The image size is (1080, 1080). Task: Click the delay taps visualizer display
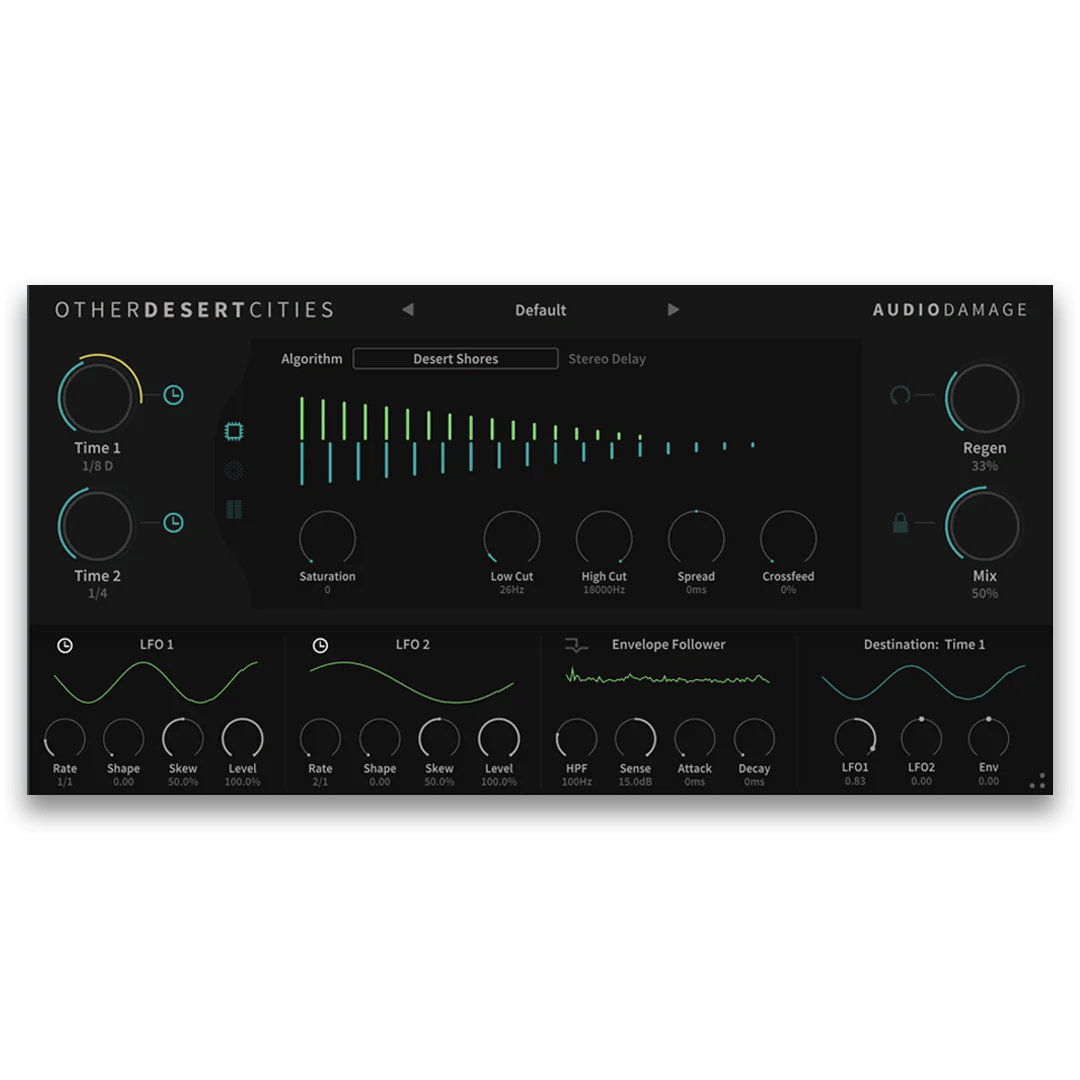point(527,440)
